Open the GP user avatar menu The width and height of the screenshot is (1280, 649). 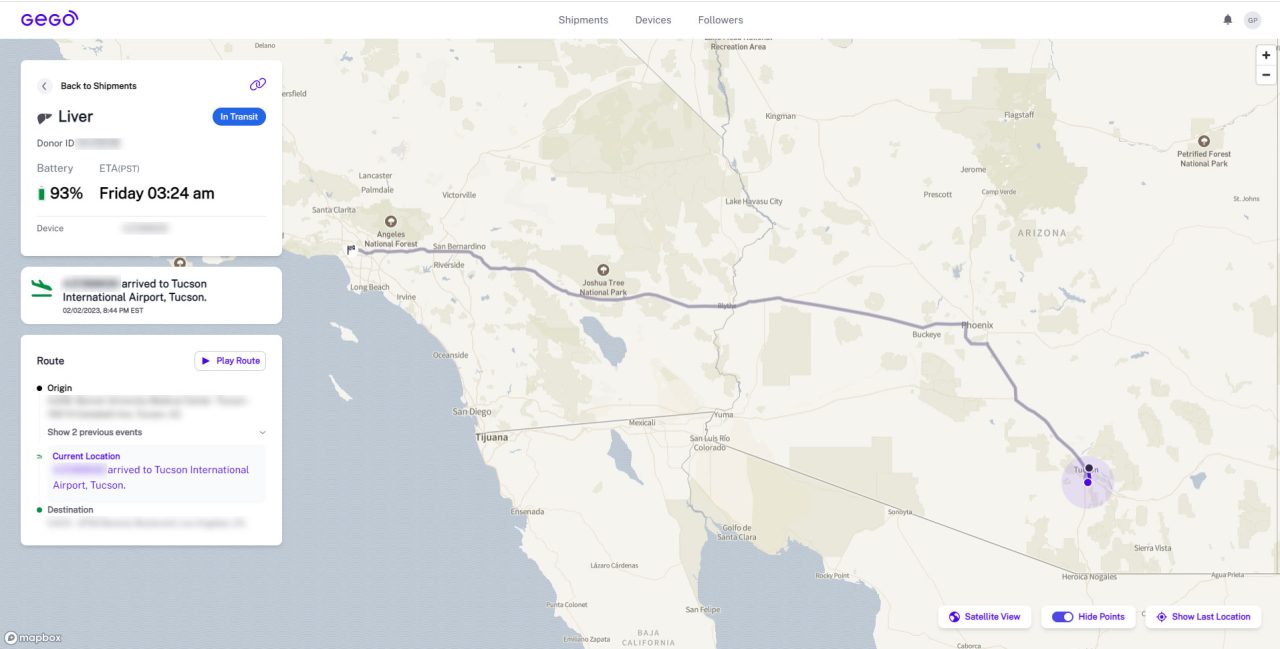coord(1252,20)
